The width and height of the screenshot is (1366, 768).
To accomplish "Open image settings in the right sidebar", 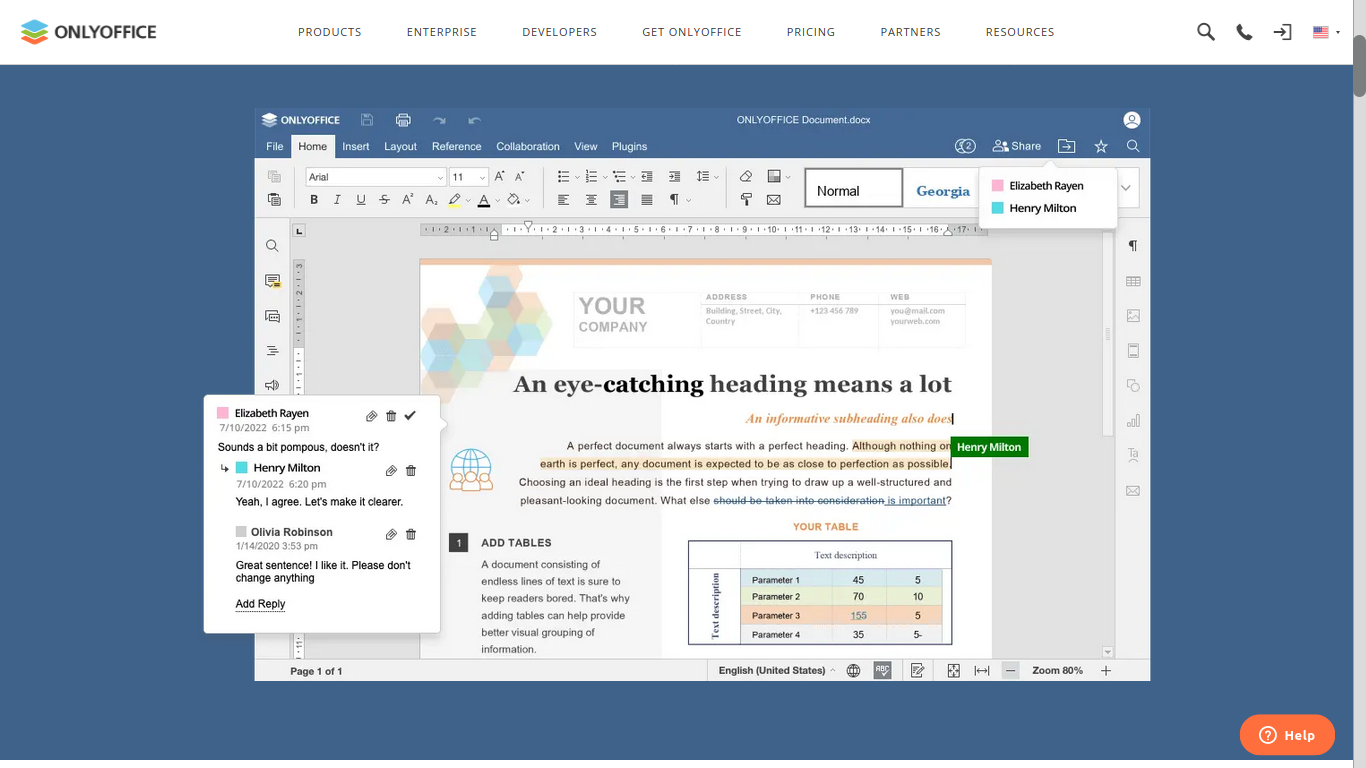I will tap(1133, 316).
